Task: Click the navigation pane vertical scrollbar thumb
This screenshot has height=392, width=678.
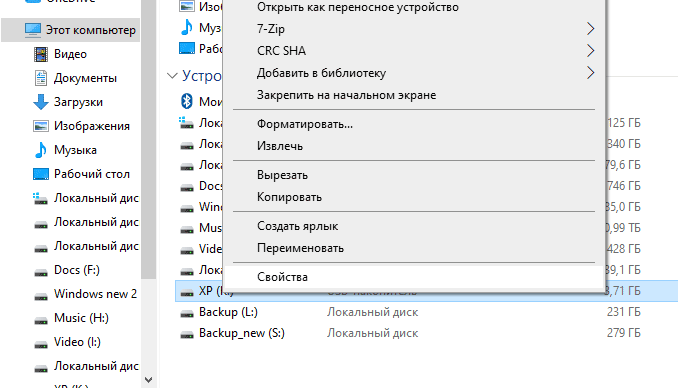Action: pos(149,139)
